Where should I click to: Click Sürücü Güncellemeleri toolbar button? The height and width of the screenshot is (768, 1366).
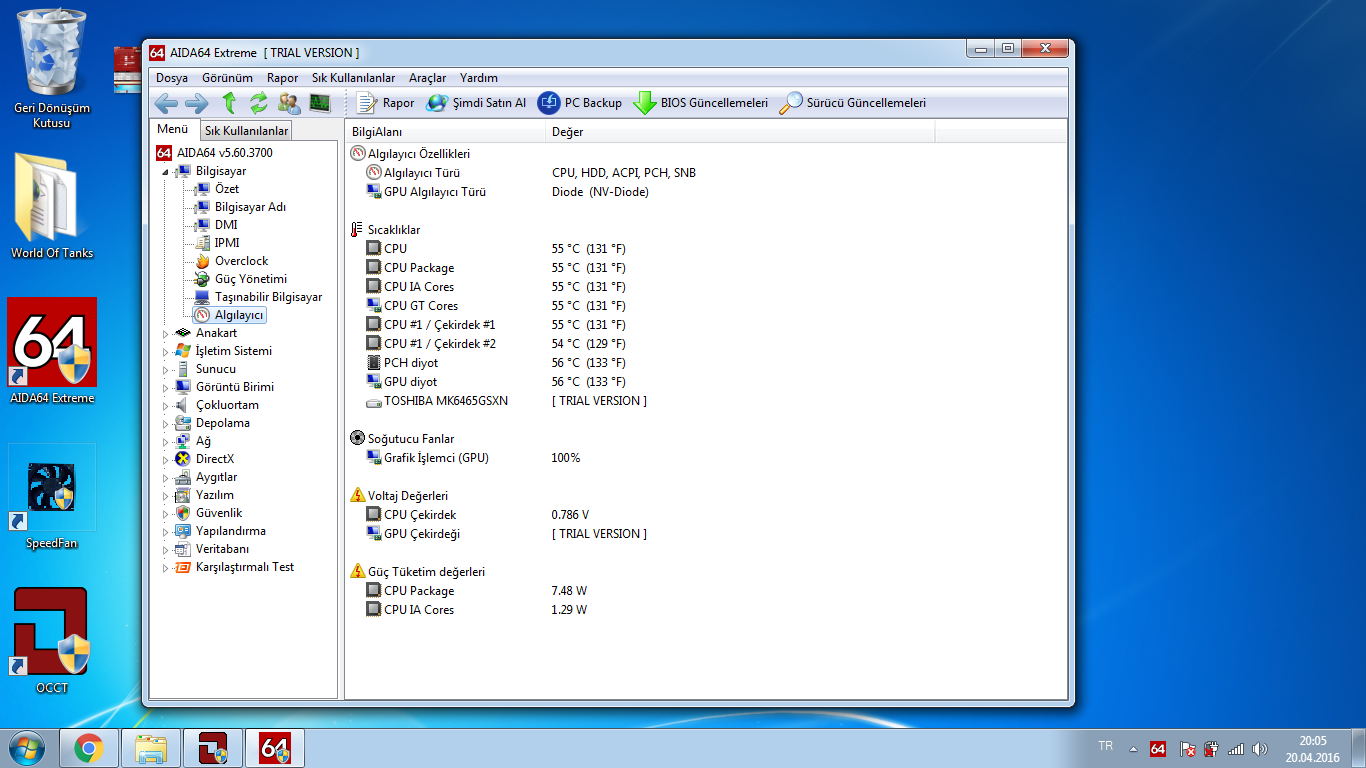[x=853, y=102]
